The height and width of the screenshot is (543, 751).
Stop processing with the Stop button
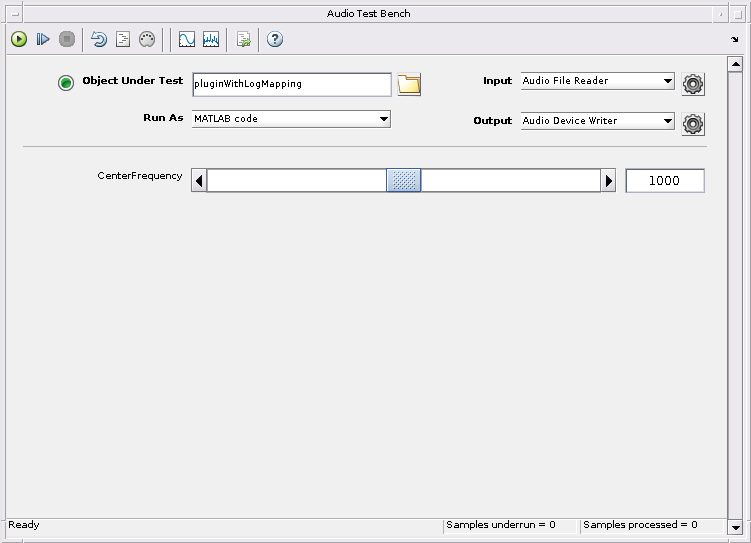67,39
